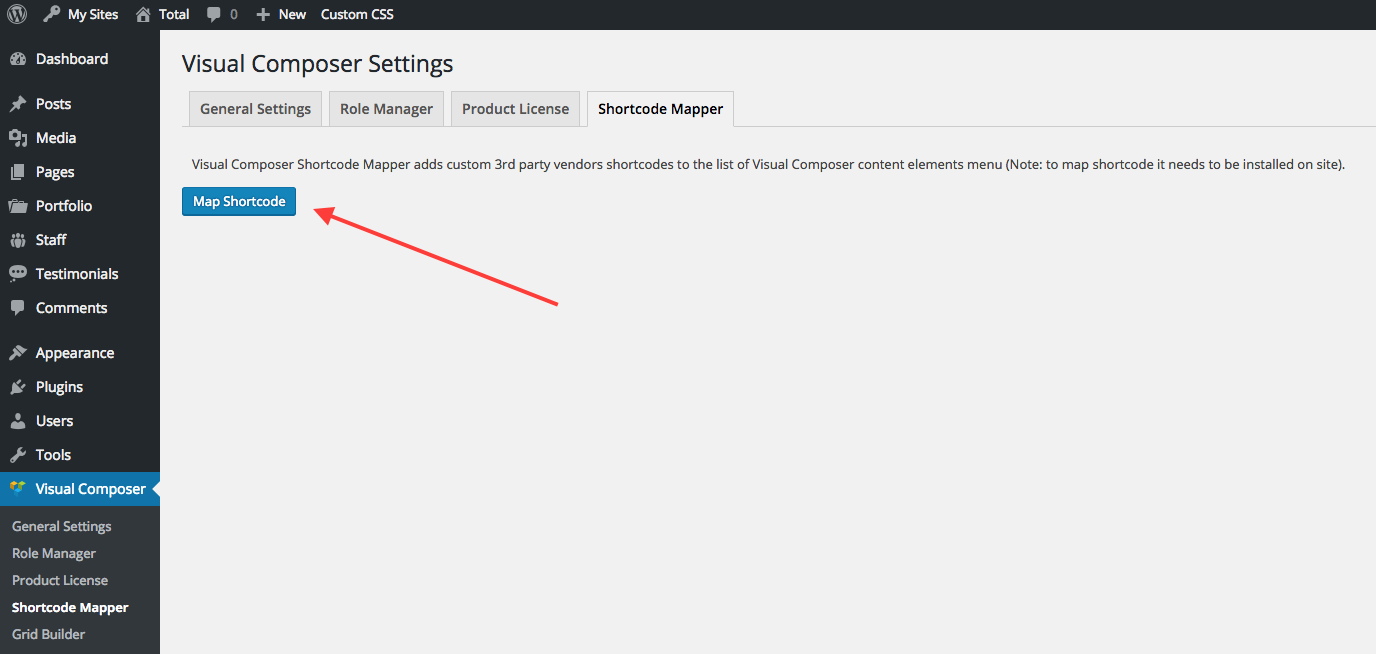
Task: Open Product License submenu link
Action: click(60, 580)
